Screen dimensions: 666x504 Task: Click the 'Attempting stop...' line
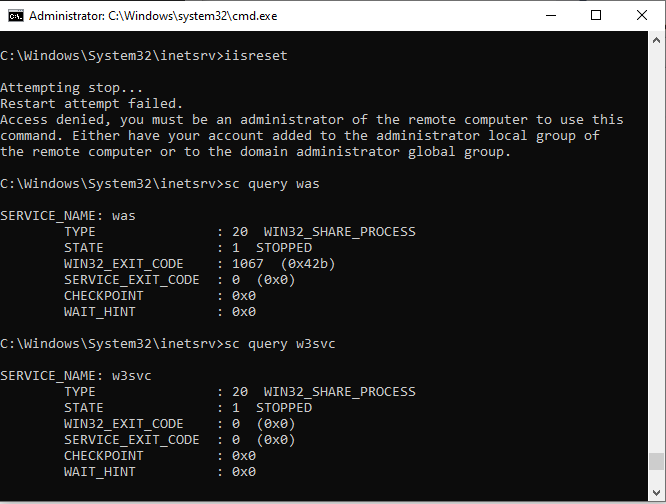pyautogui.click(x=71, y=88)
